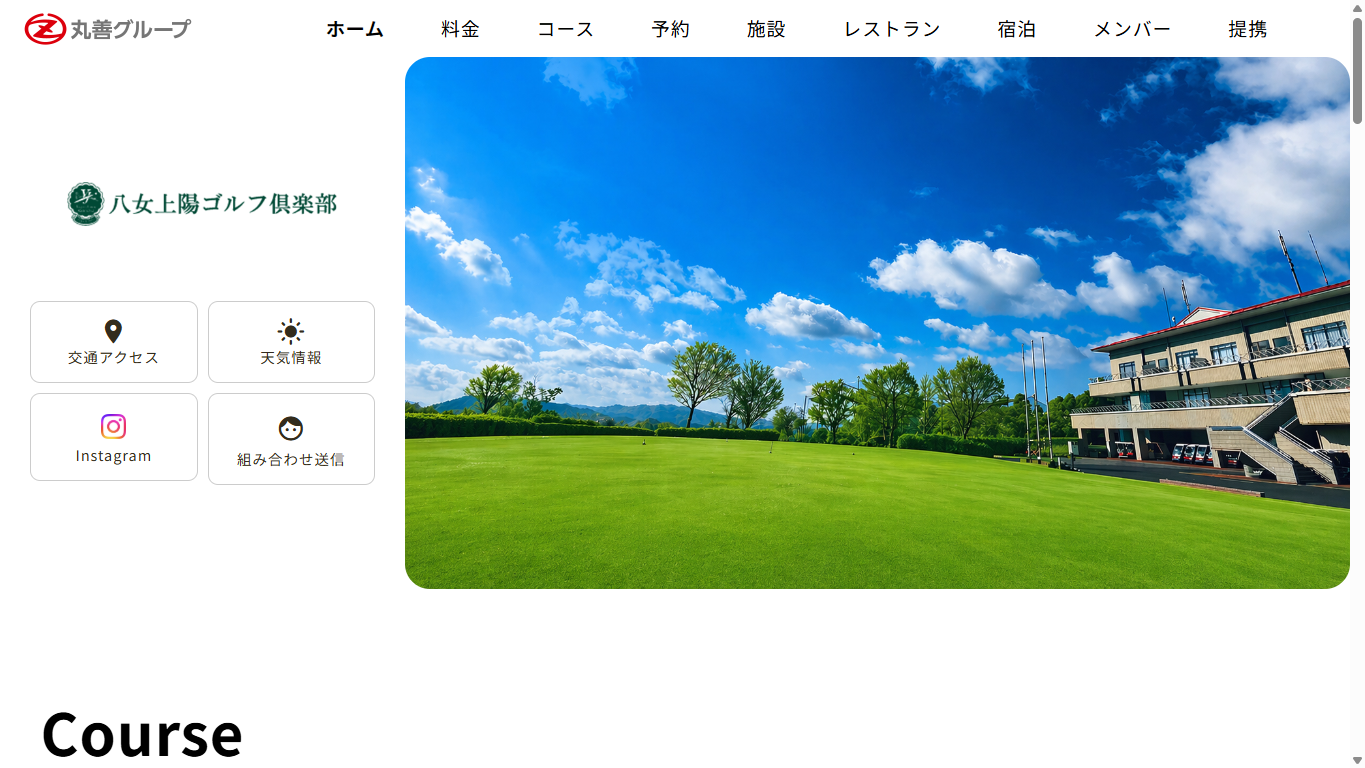Image resolution: width=1365 pixels, height=768 pixels.
Task: Navigate to 施設 in the menu
Action: [x=766, y=29]
